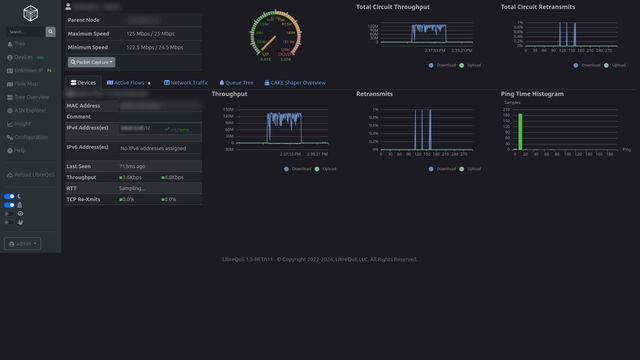This screenshot has height=360, width=640.
Task: Click the Unknown IP count badge 74
Action: 49,71
